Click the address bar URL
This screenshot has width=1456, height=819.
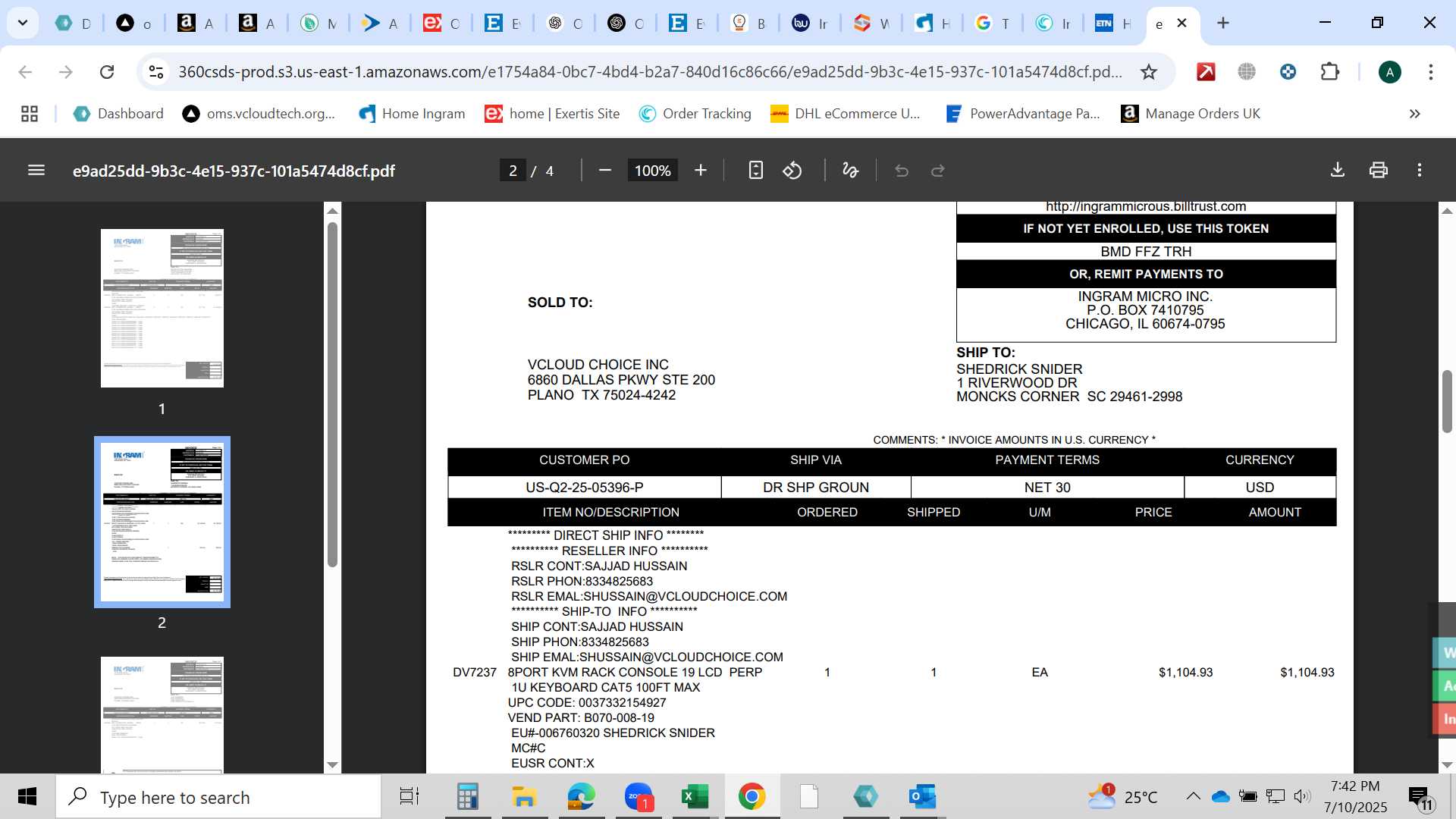pos(650,72)
